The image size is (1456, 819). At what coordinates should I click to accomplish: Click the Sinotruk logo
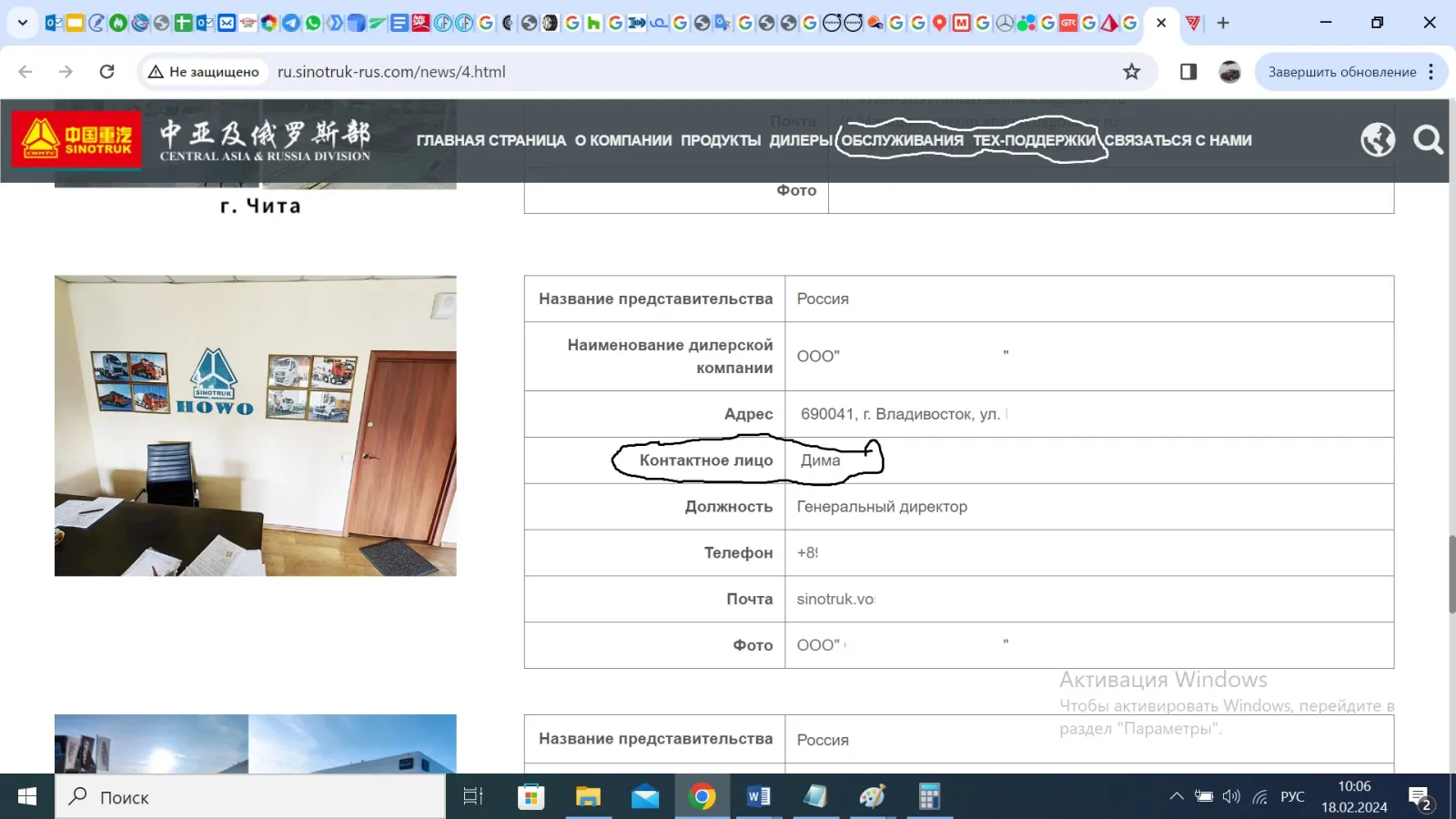pos(77,139)
